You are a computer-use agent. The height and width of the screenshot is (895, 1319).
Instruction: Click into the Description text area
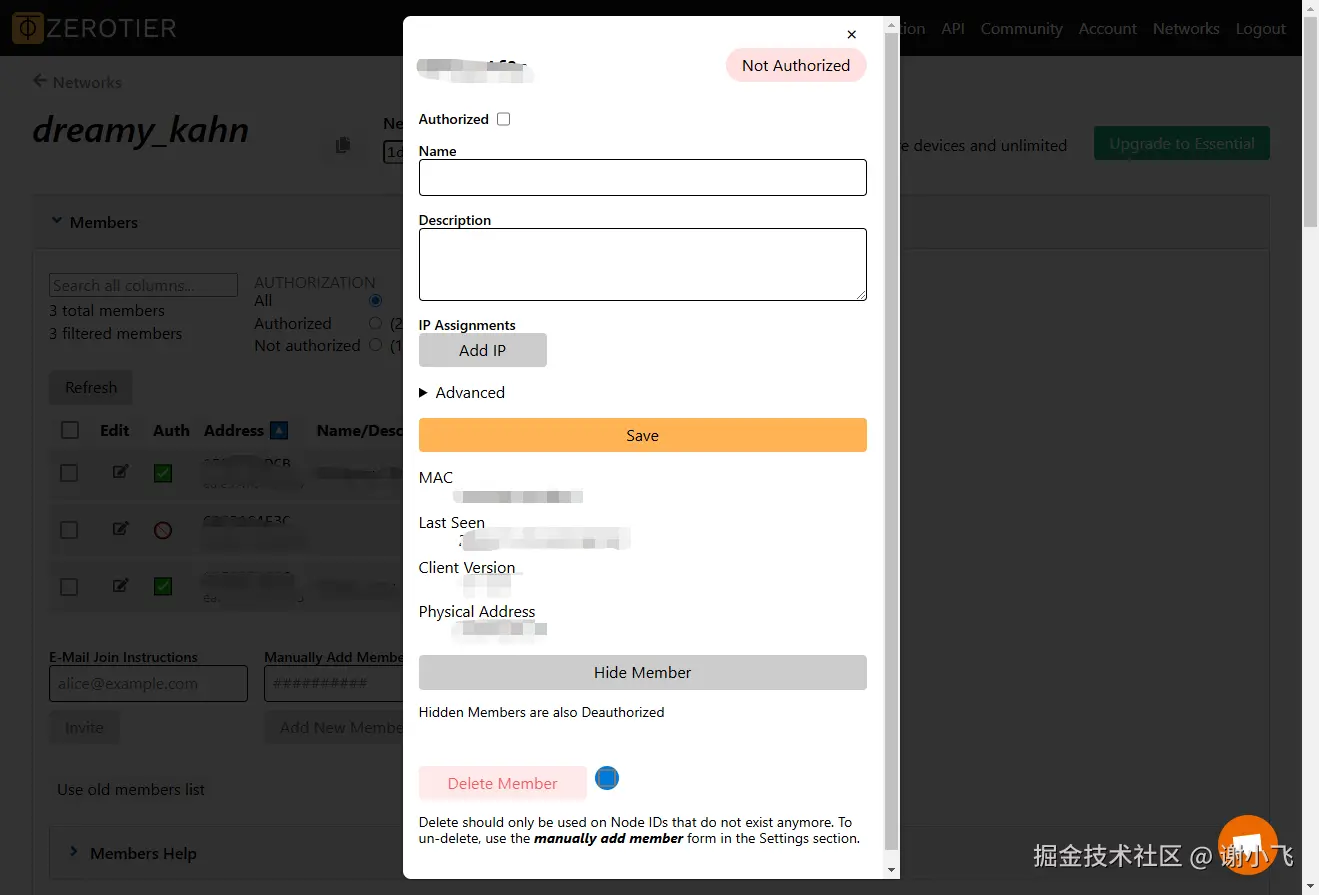click(x=642, y=264)
